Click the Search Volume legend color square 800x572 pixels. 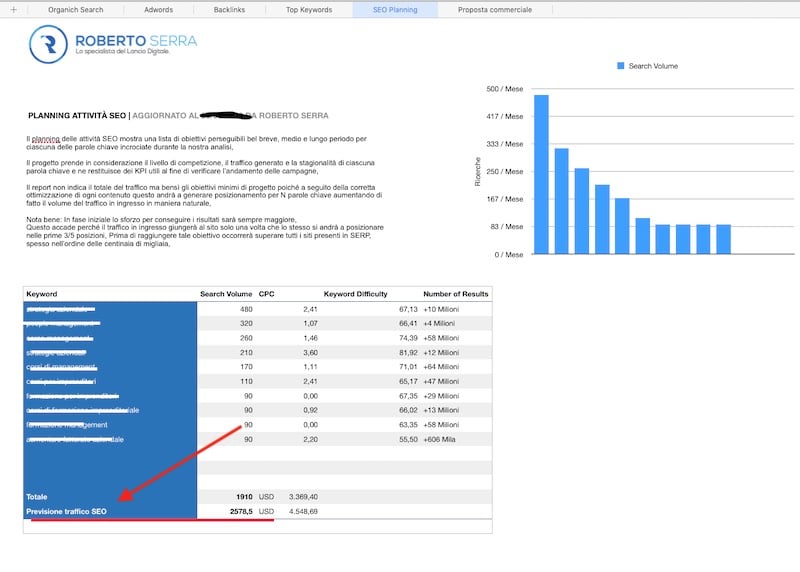(620, 66)
